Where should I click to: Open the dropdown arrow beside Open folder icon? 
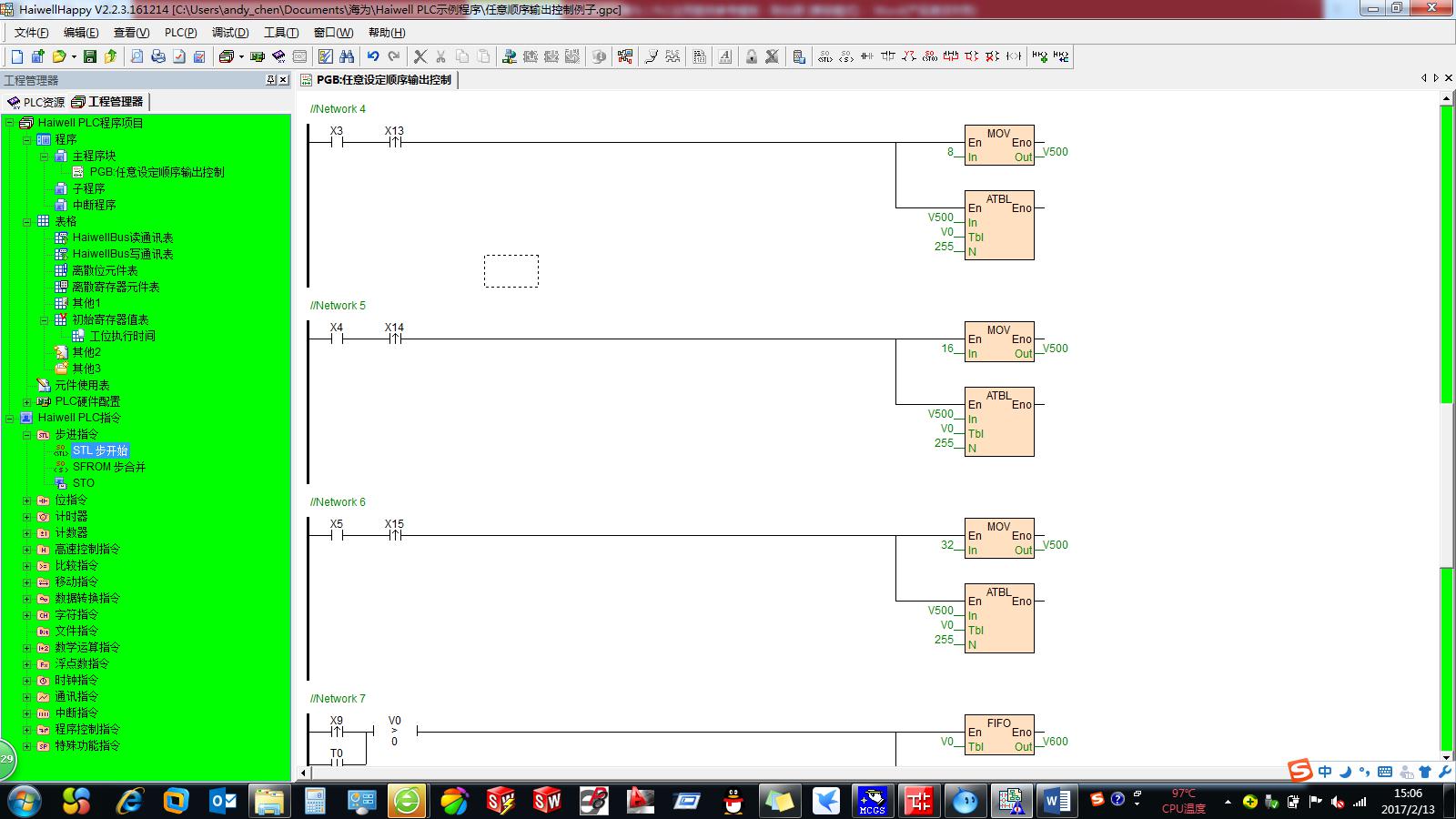click(74, 56)
